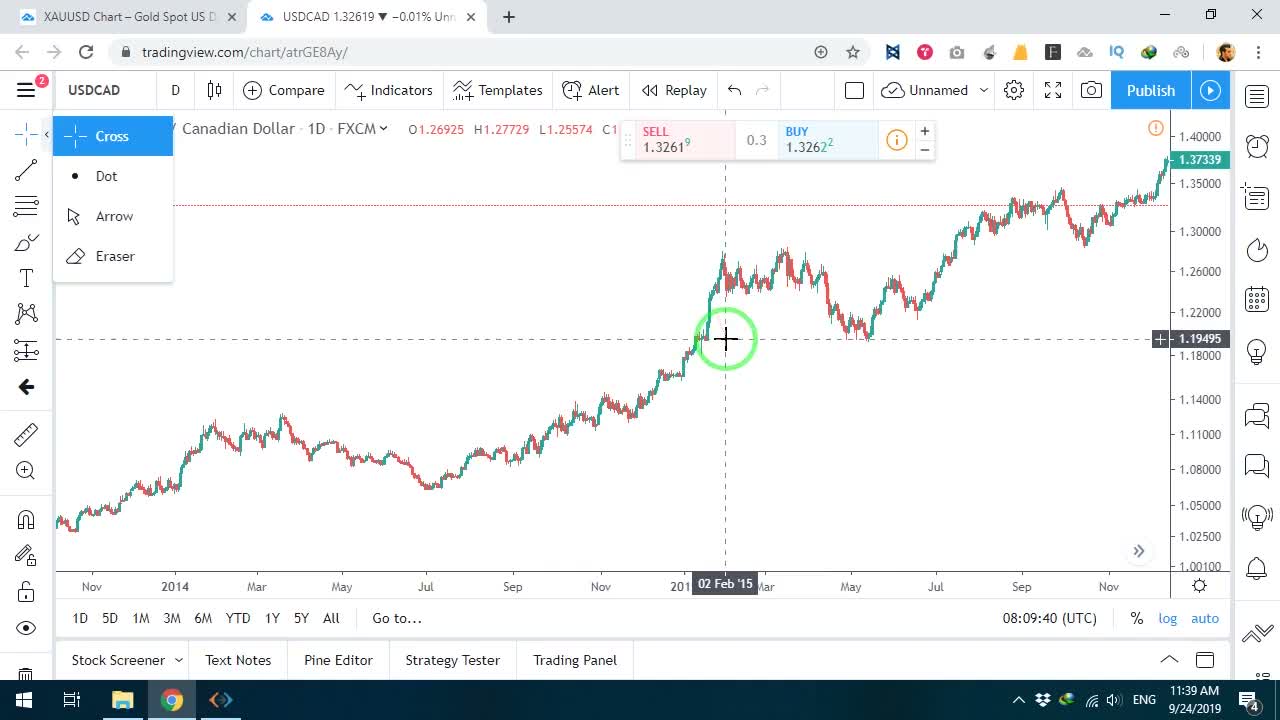Image resolution: width=1280 pixels, height=720 pixels.
Task: Select the Text annotation tool
Action: [x=26, y=279]
